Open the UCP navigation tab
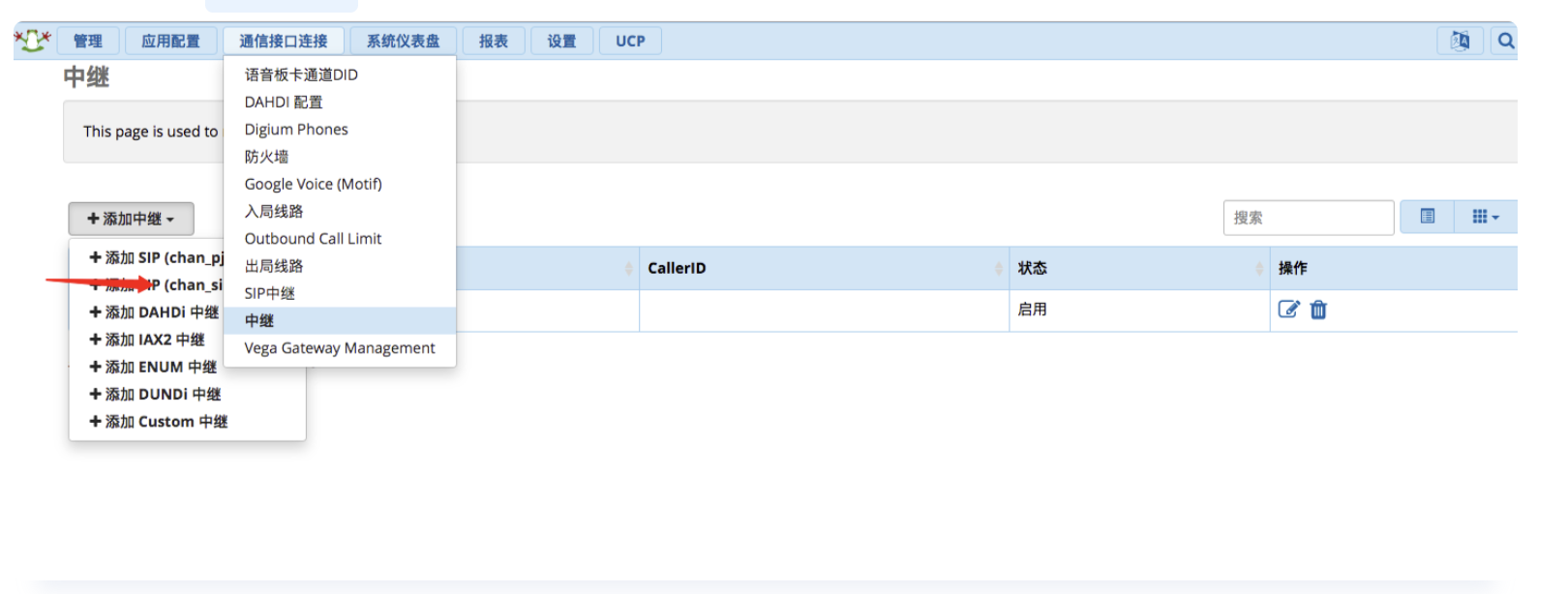Image resolution: width=1568 pixels, height=594 pixels. 630,41
